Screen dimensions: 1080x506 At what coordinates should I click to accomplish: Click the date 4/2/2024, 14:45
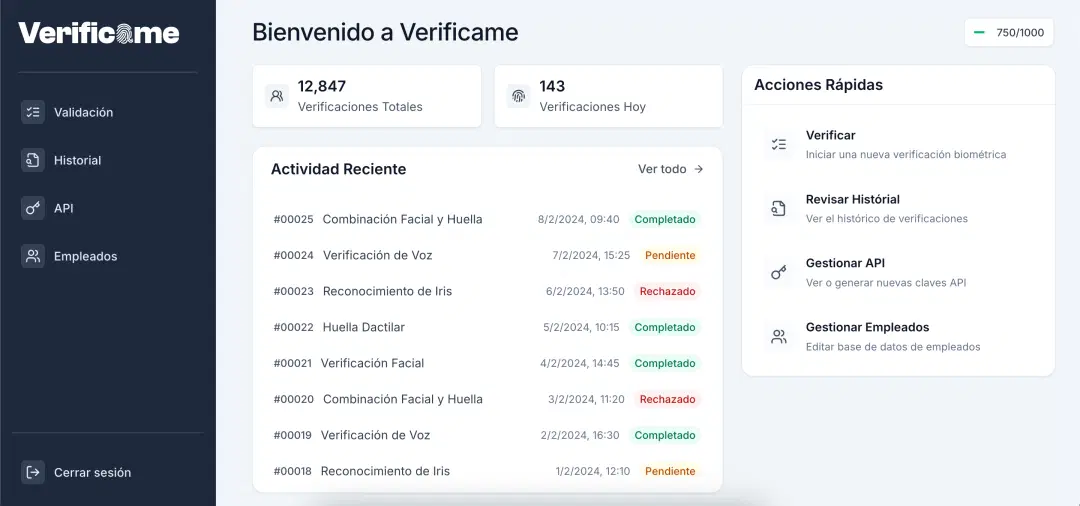point(580,363)
